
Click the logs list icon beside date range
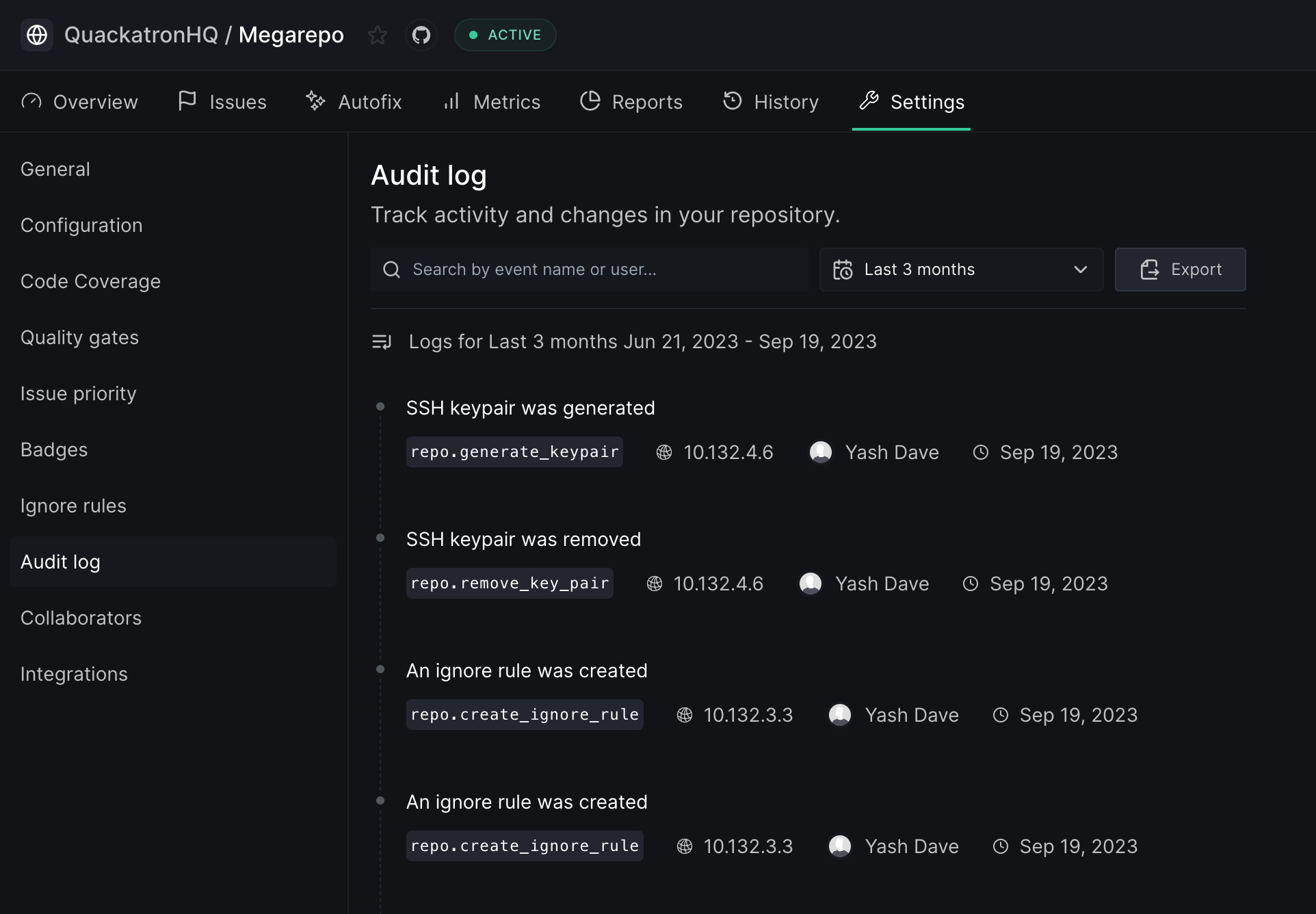pos(382,341)
